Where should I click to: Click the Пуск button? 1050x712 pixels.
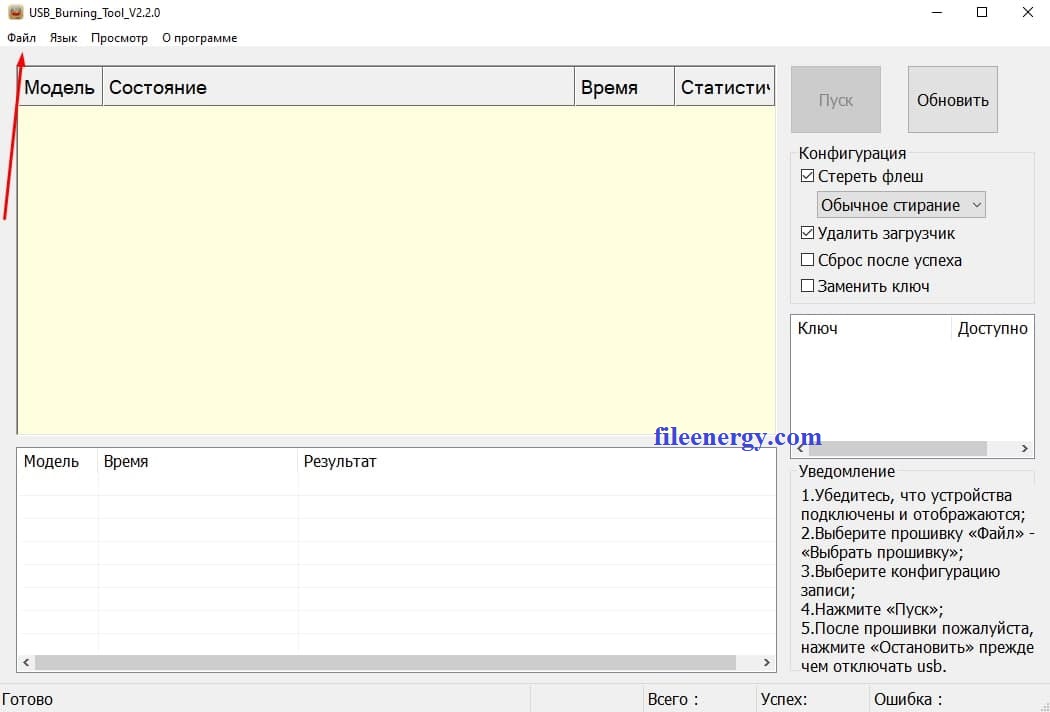click(836, 100)
